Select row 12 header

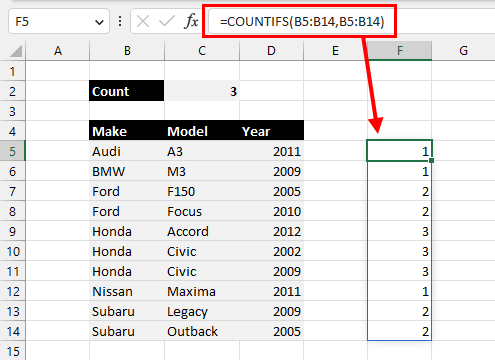pyautogui.click(x=13, y=291)
